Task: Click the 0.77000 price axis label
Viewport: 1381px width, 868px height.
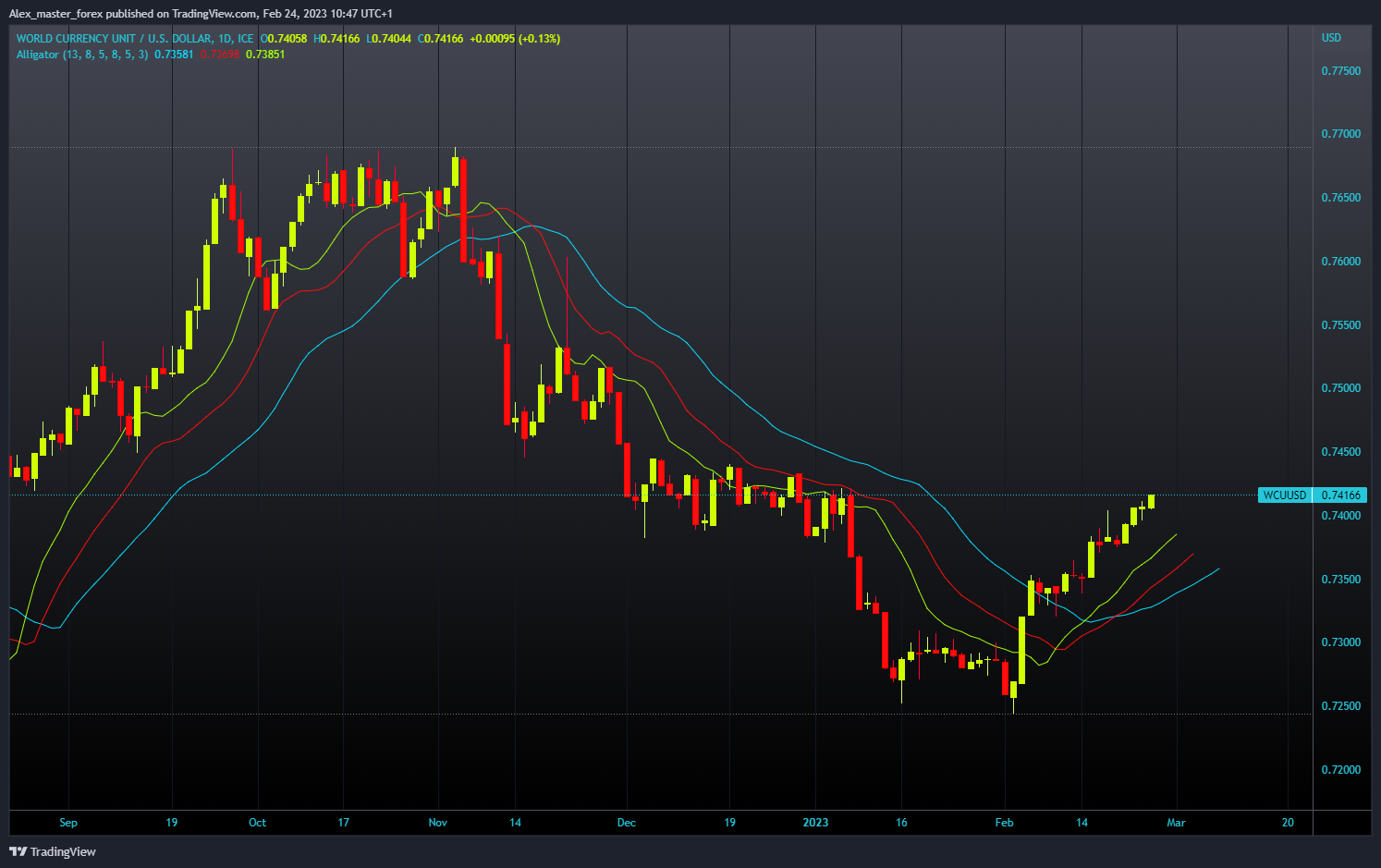Action: tap(1340, 134)
